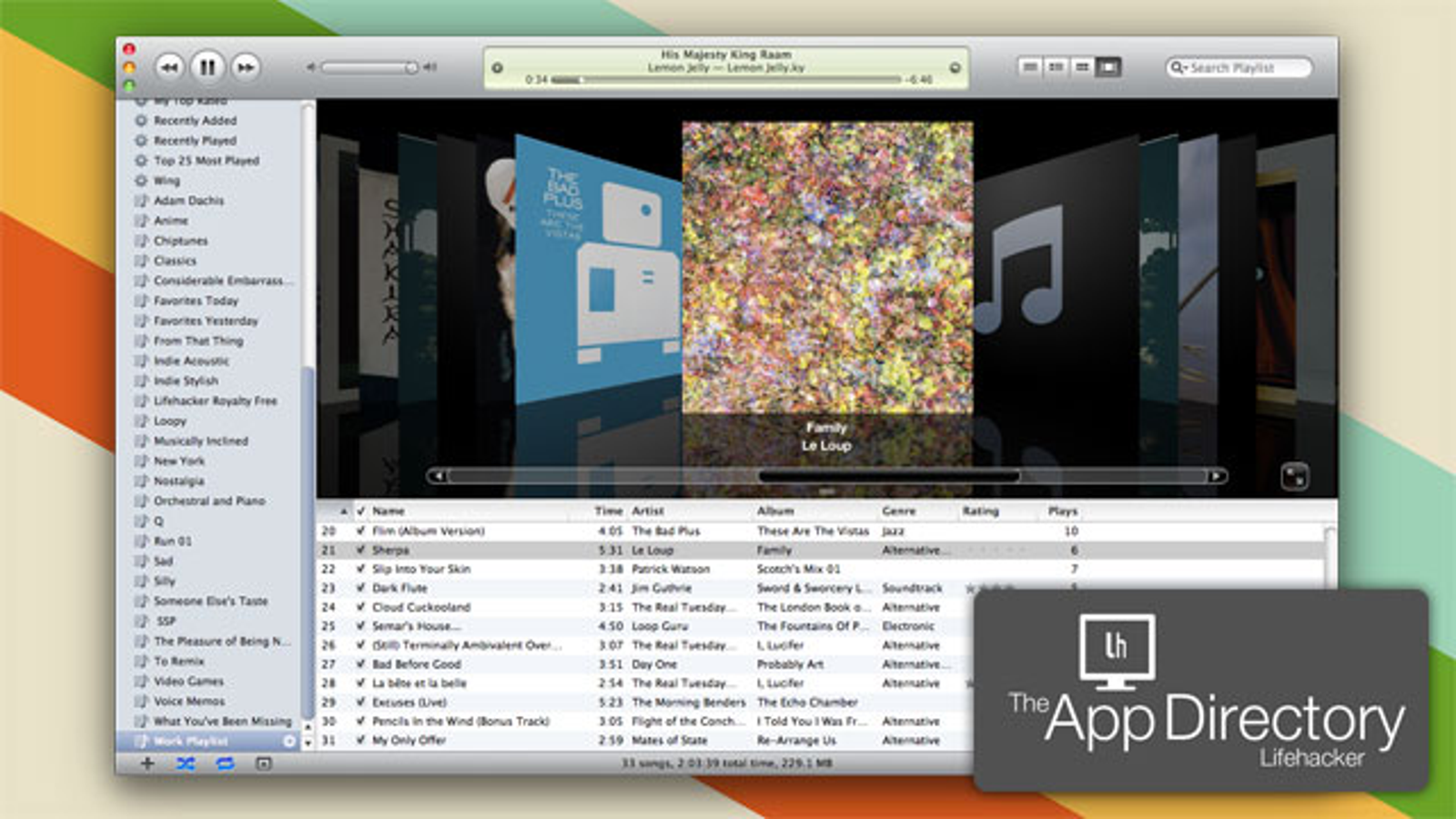Click the playlist icon next to Indie Acoustic
1456x819 pixels.
point(141,360)
